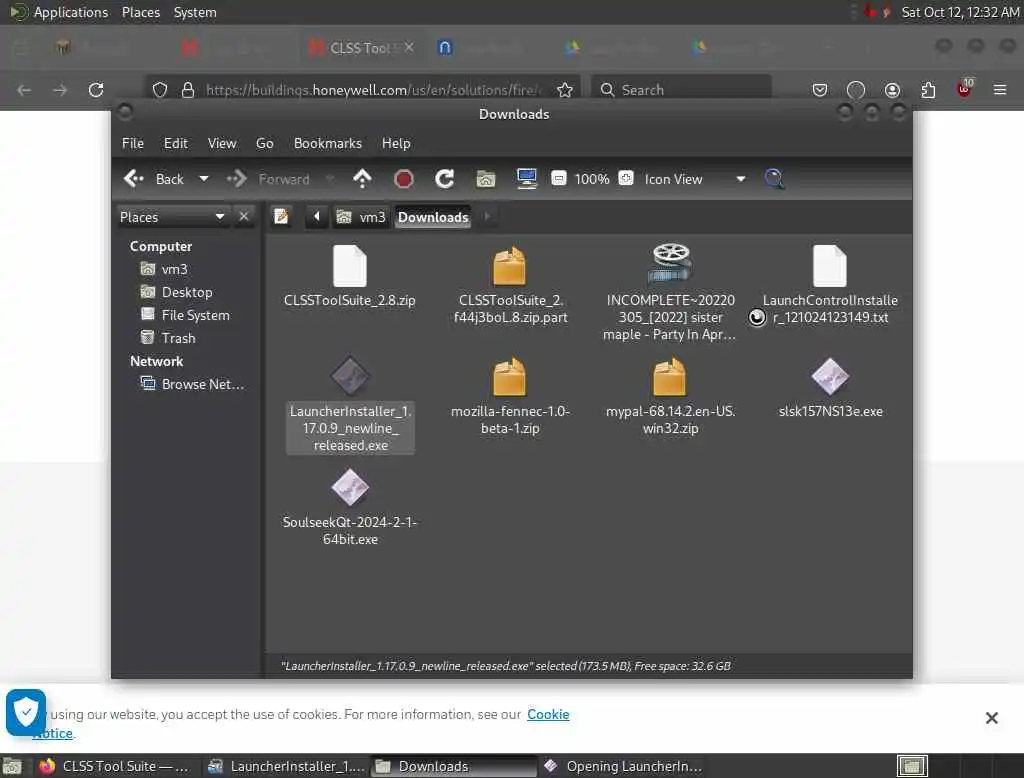
Task: Go back using the file manager Back arrow
Action: (153, 178)
